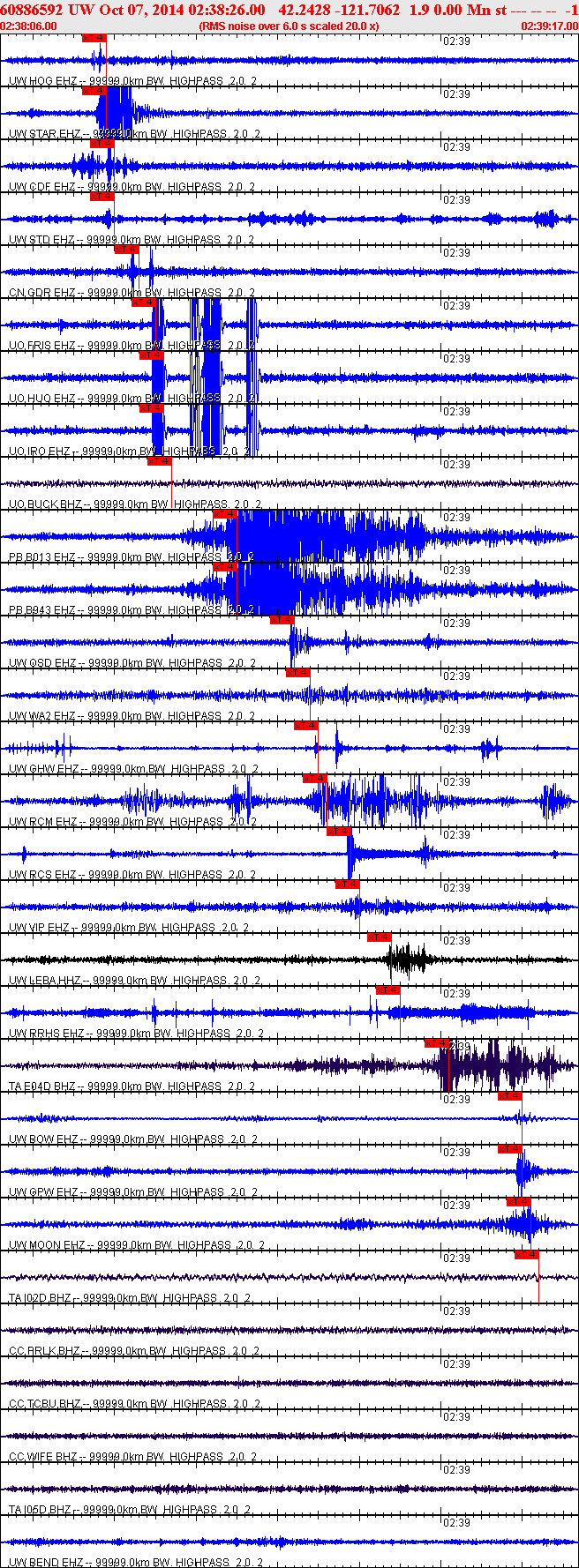Select the CC RRLK BHZ station label

pyautogui.click(x=135, y=1351)
